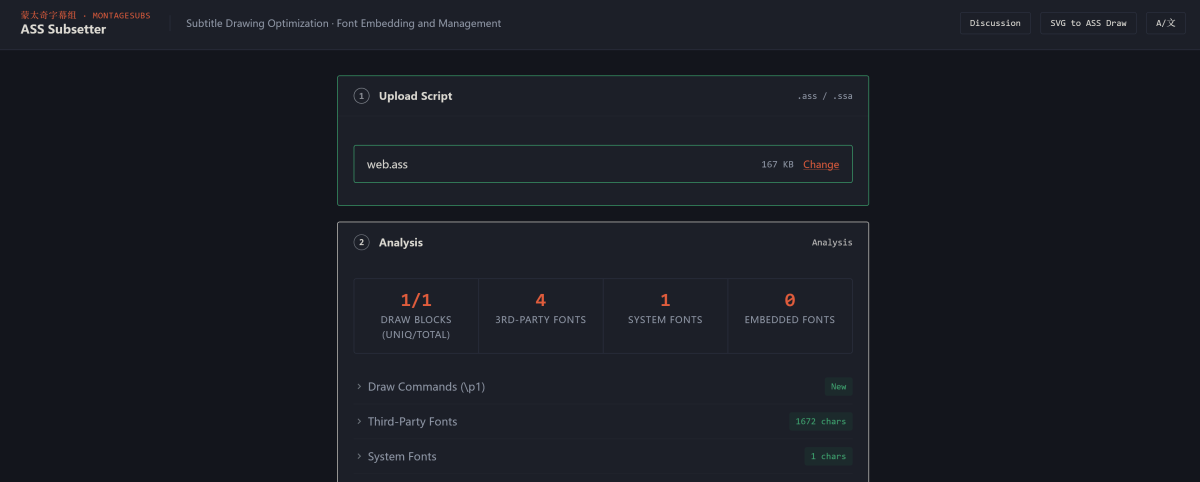Expand the Third-Party Fonts section
Screen dimensions: 1200x482
click(x=412, y=422)
